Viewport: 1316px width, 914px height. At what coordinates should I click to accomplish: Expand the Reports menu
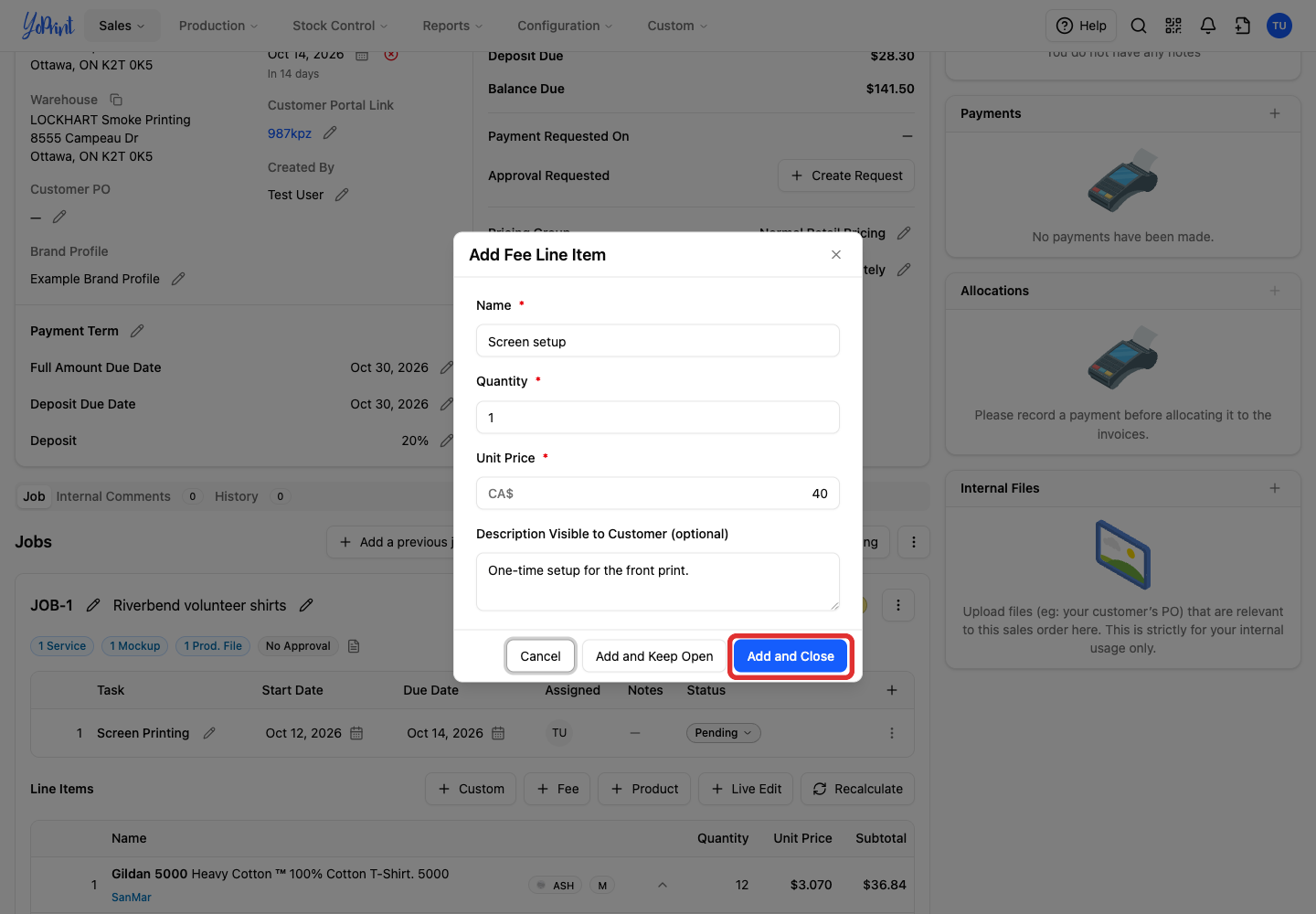click(452, 26)
